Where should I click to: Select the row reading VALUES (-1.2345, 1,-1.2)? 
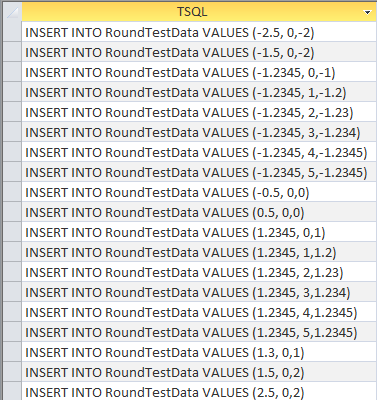click(x=199, y=92)
